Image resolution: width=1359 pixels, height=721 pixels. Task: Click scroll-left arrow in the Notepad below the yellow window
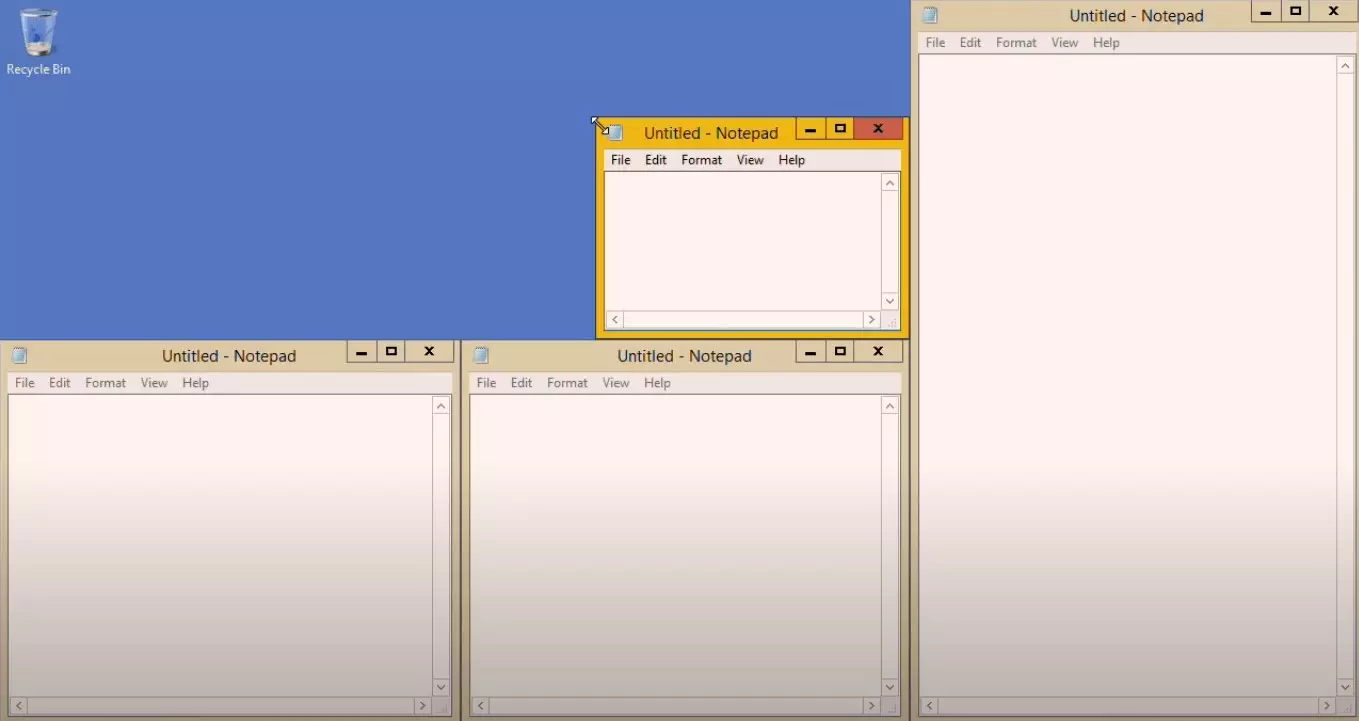click(x=481, y=706)
